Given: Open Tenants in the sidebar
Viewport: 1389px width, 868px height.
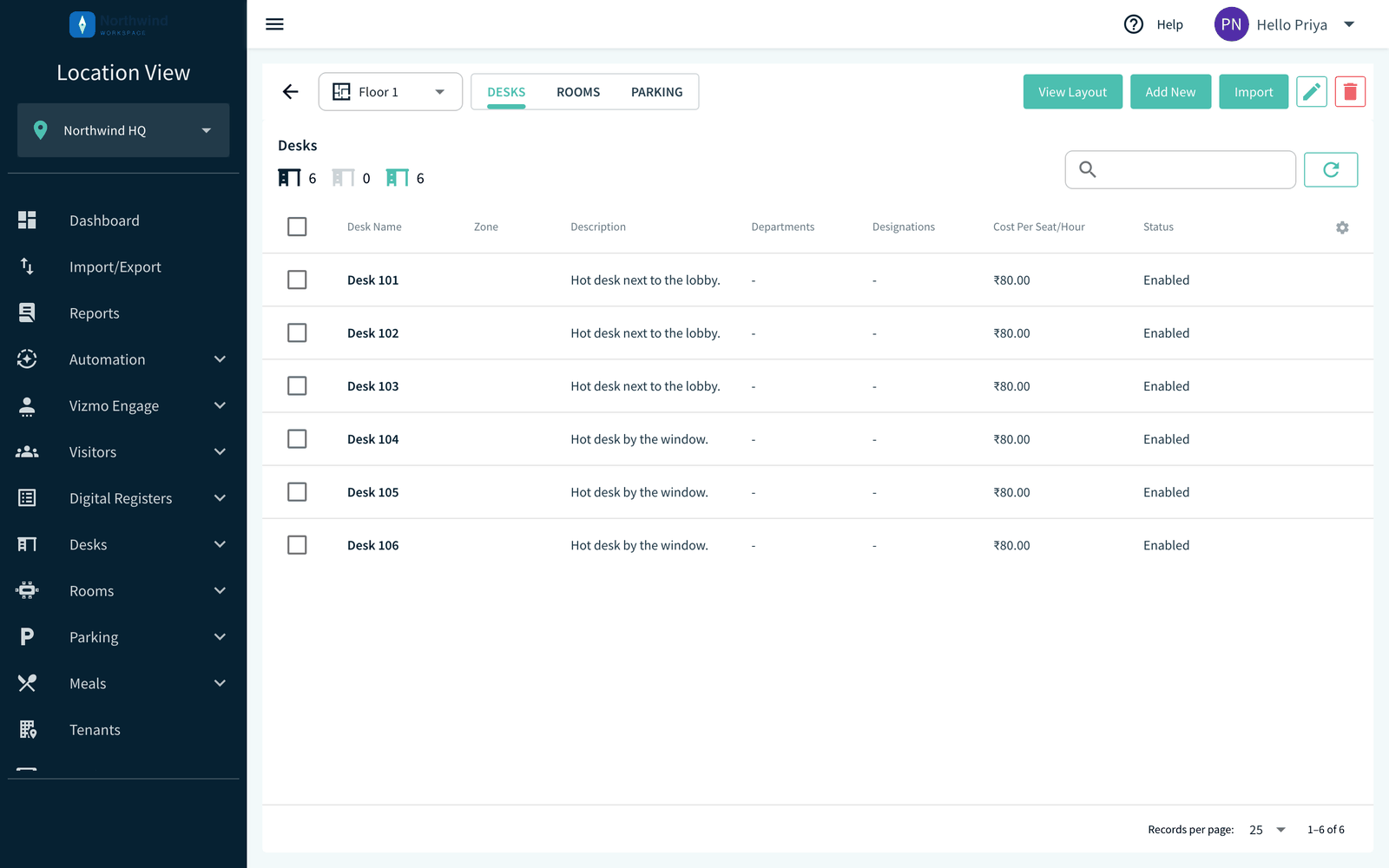Looking at the screenshot, I should (123, 730).
